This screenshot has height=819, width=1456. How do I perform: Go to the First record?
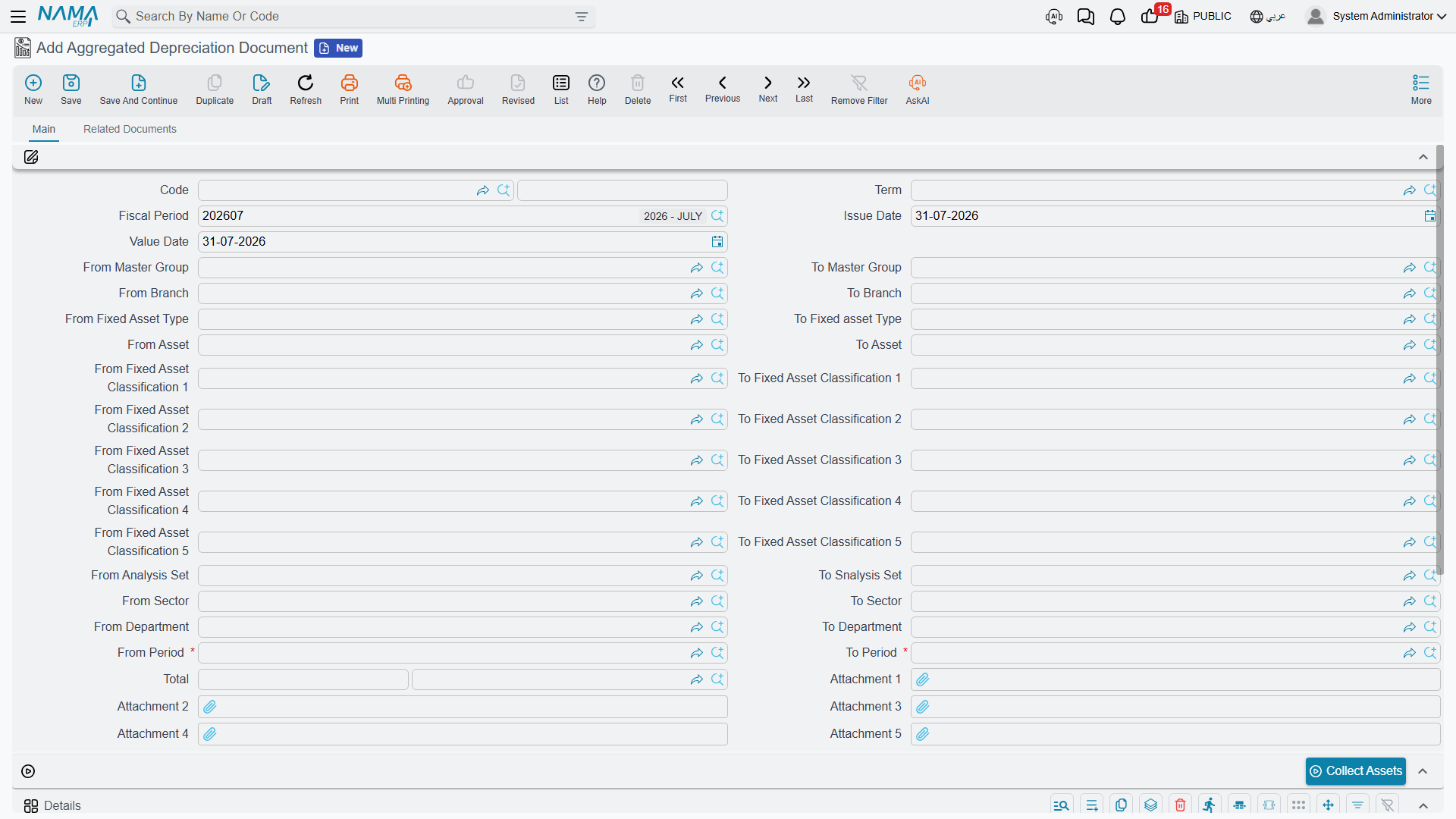click(678, 89)
